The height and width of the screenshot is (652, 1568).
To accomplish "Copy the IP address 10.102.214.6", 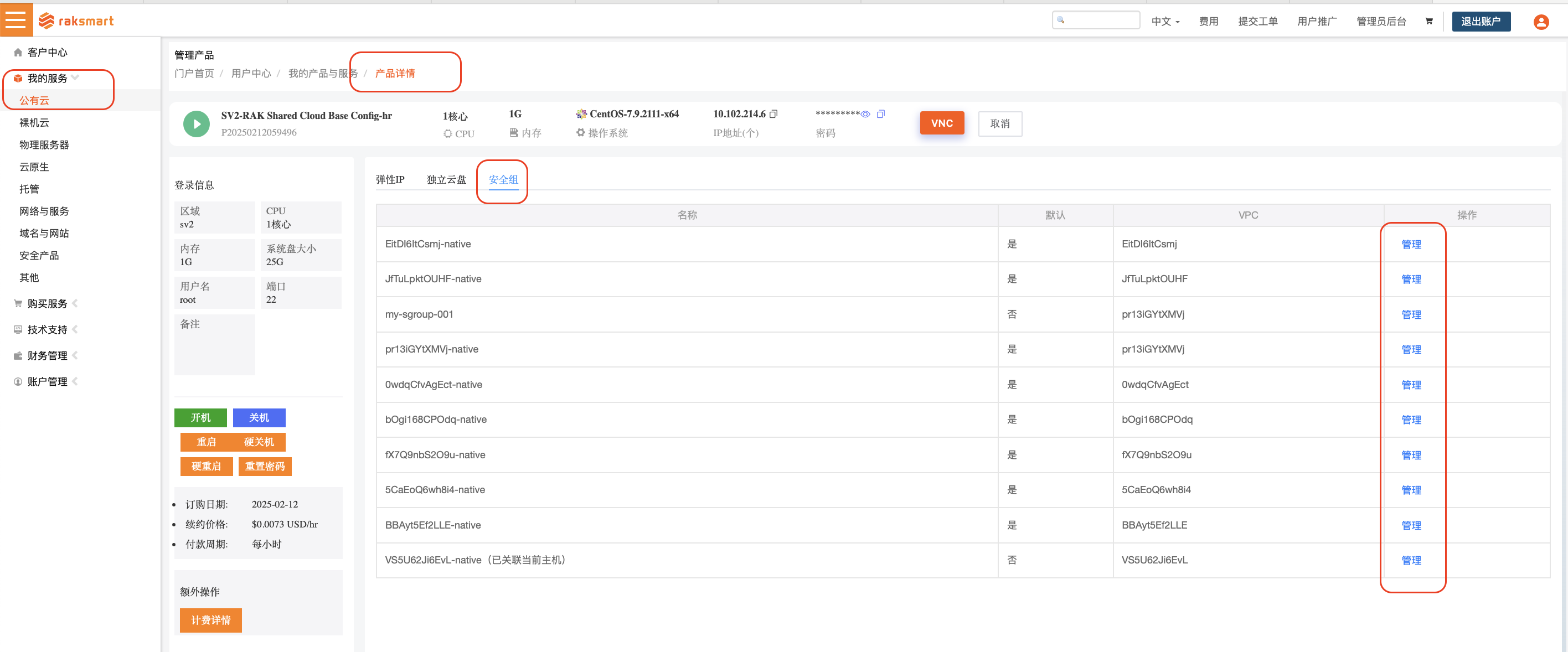I will 773,113.
